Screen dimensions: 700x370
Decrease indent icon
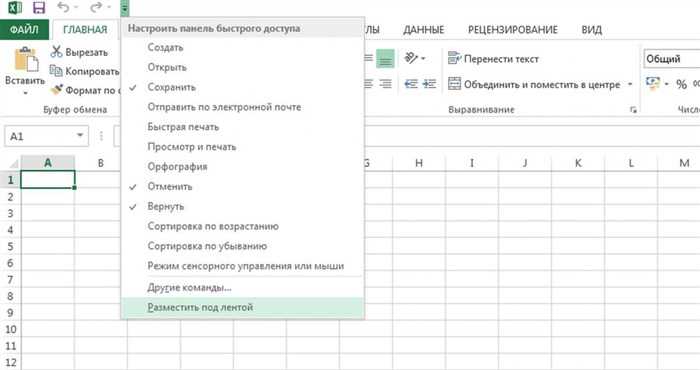click(x=411, y=83)
